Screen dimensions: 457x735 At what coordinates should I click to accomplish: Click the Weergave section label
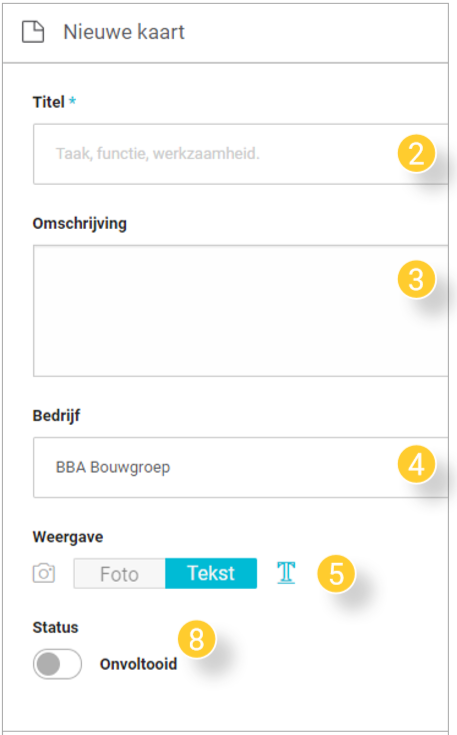[x=68, y=537]
